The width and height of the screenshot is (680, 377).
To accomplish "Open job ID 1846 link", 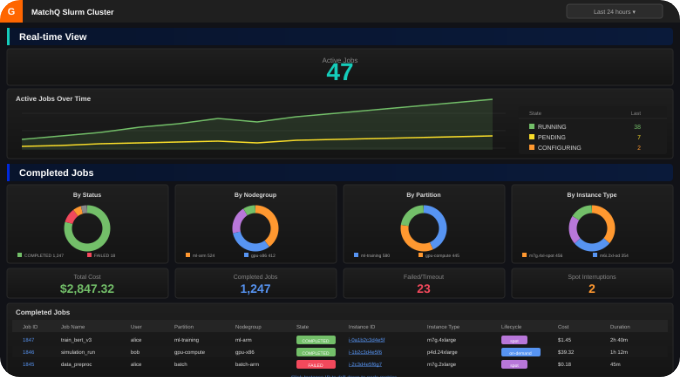I will pos(28,352).
